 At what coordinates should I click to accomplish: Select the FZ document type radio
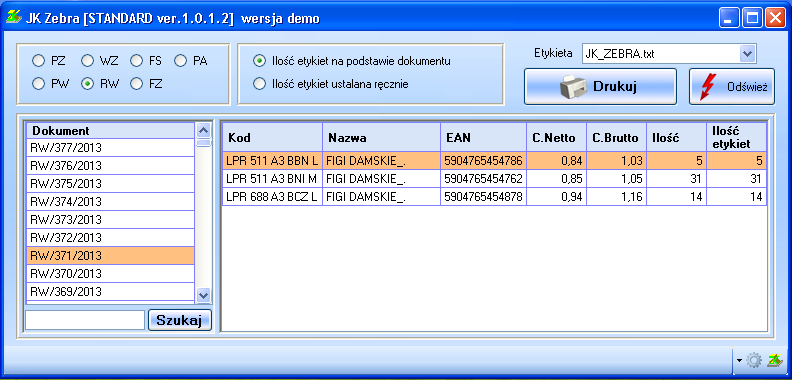click(x=136, y=84)
